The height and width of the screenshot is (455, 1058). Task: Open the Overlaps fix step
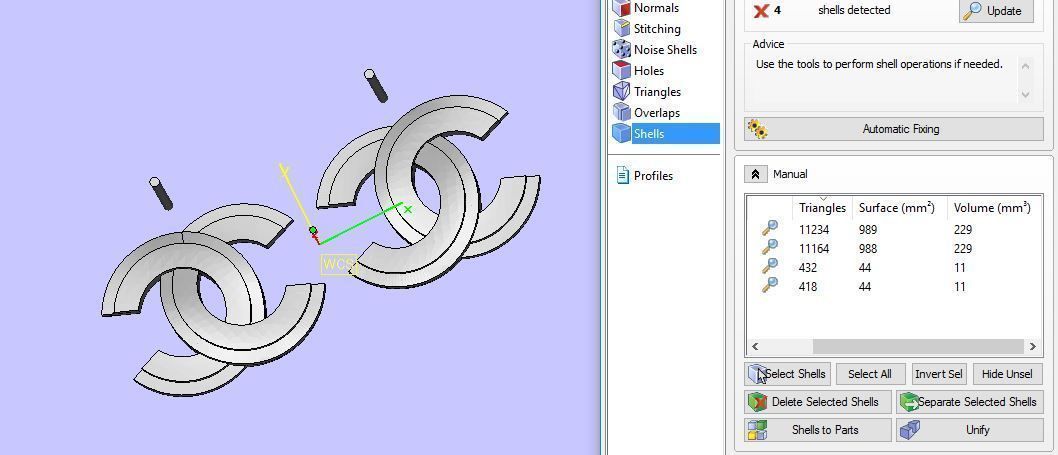(657, 113)
